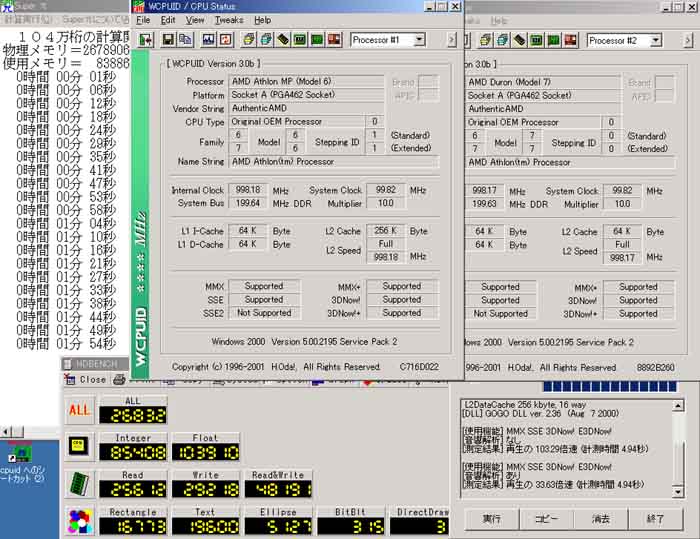Click the L2 Cache 64 K value in the Processor #2 window
This screenshot has width=700, height=539.
621,231
